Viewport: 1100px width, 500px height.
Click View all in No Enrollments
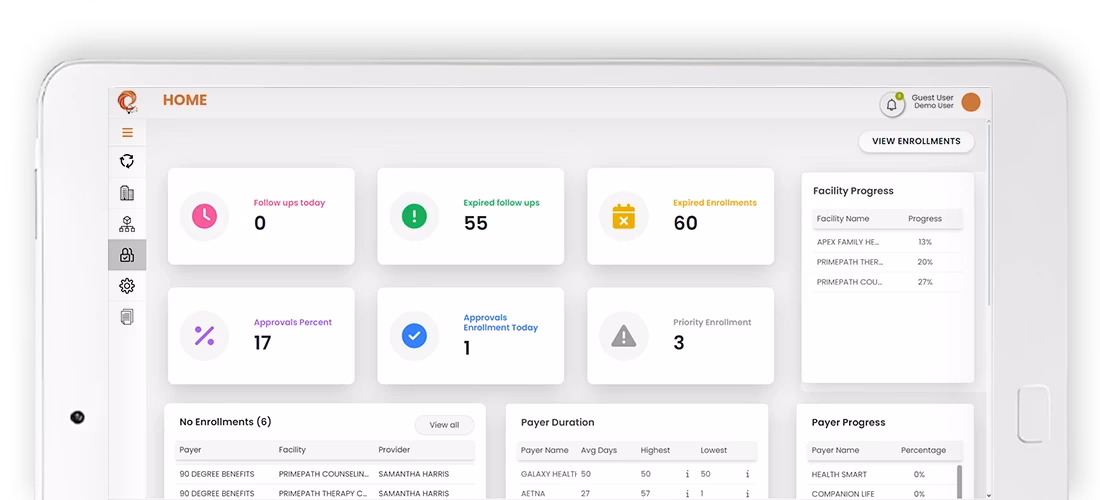click(444, 425)
